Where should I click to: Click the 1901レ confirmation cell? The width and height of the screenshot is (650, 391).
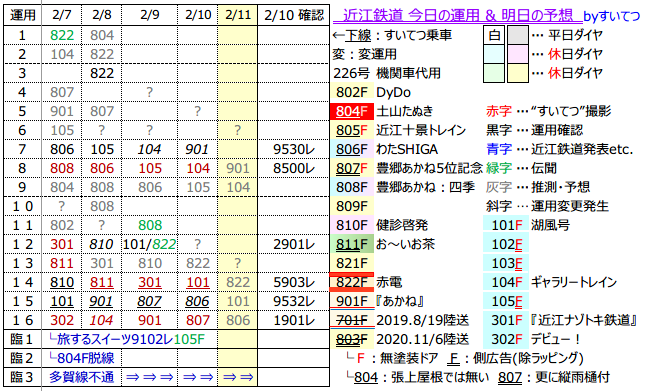[294, 321]
